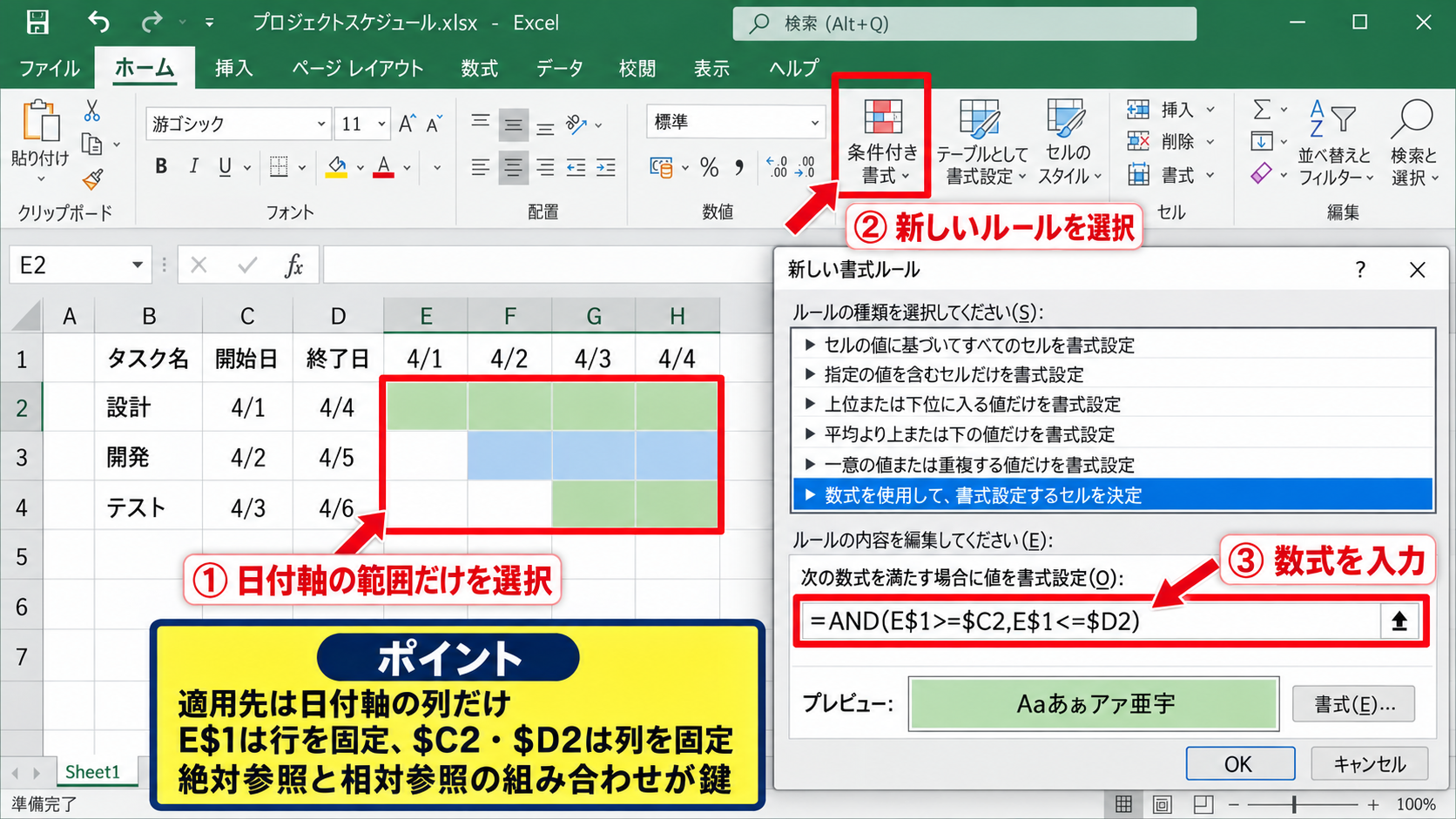This screenshot has height=819, width=1456.
Task: Set middle vertical alignment
Action: (514, 124)
